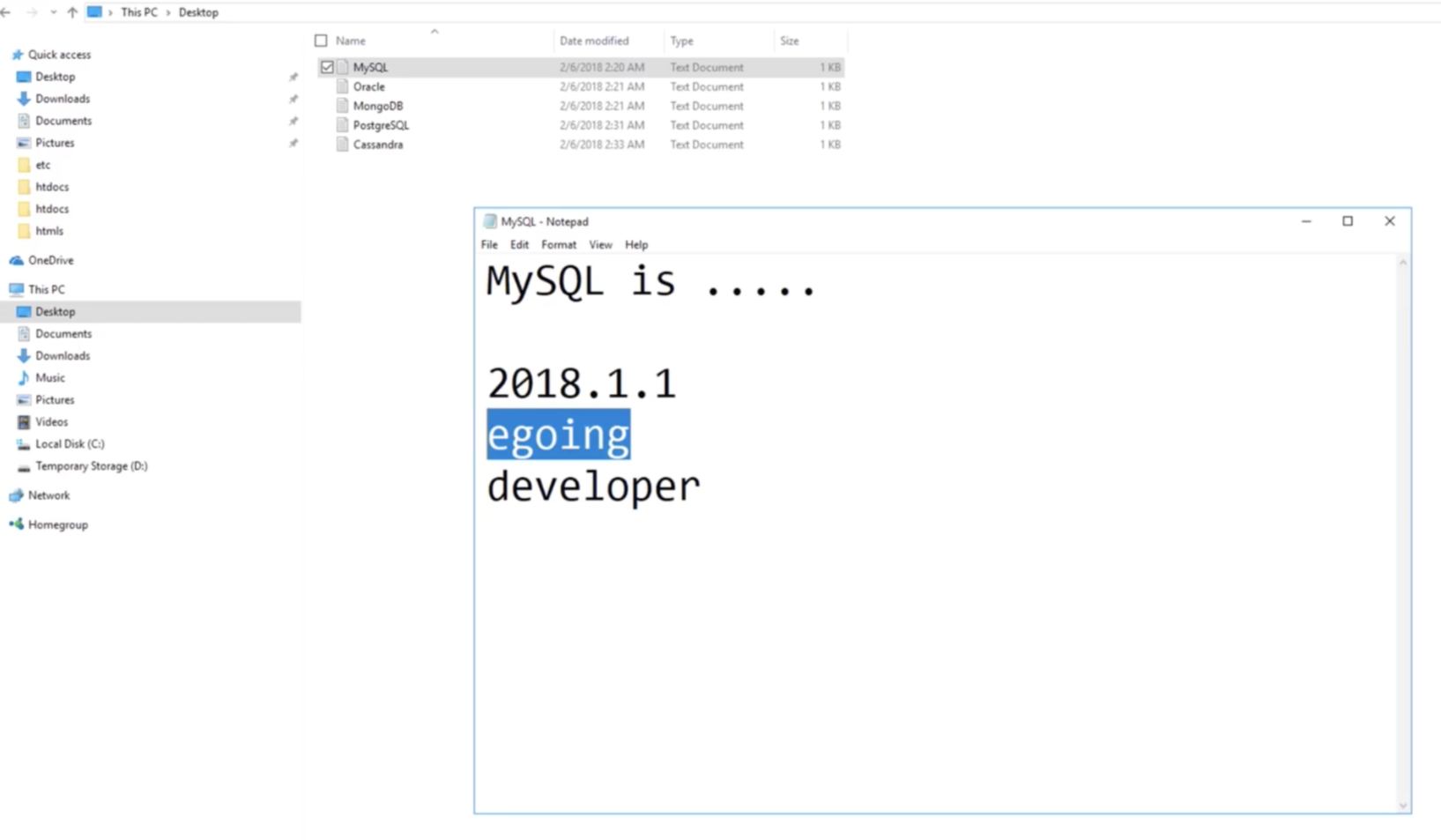Viewport: 1441px width, 840px height.
Task: Select the Oracle file name
Action: coord(368,86)
